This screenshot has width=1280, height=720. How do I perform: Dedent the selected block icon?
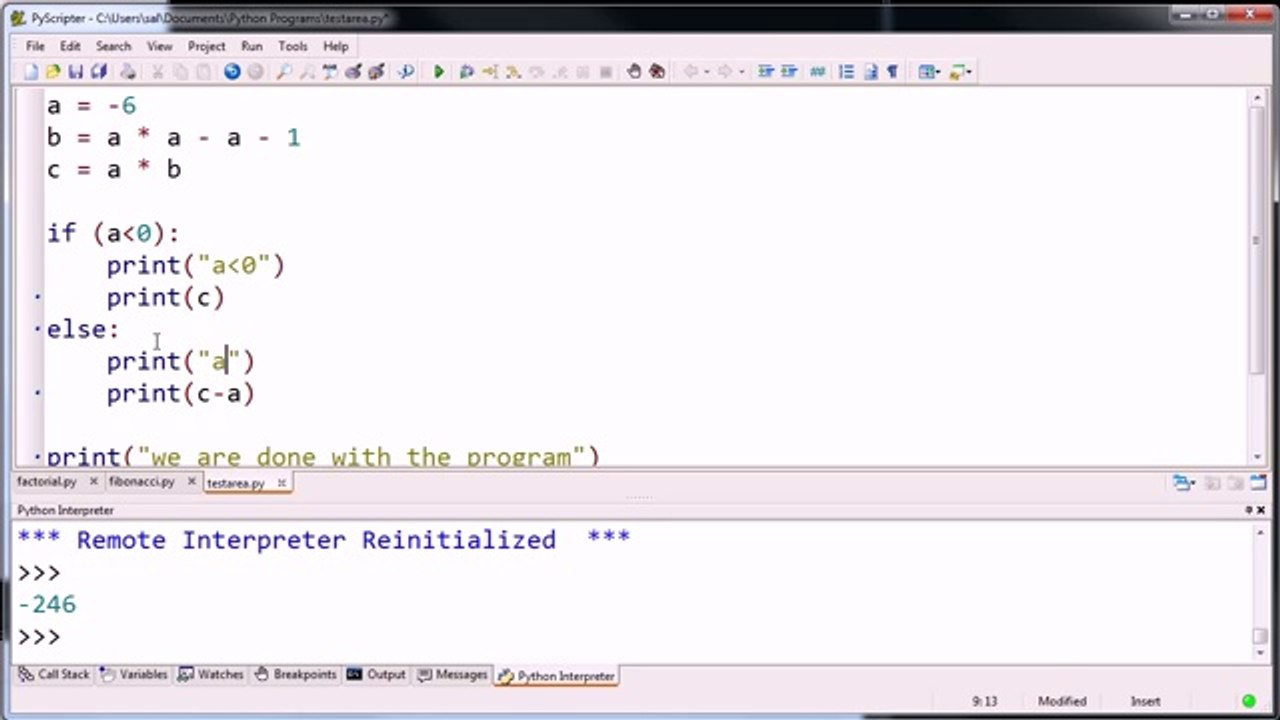[789, 72]
